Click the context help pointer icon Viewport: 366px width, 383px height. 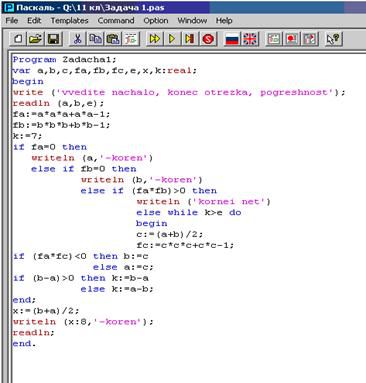point(333,39)
